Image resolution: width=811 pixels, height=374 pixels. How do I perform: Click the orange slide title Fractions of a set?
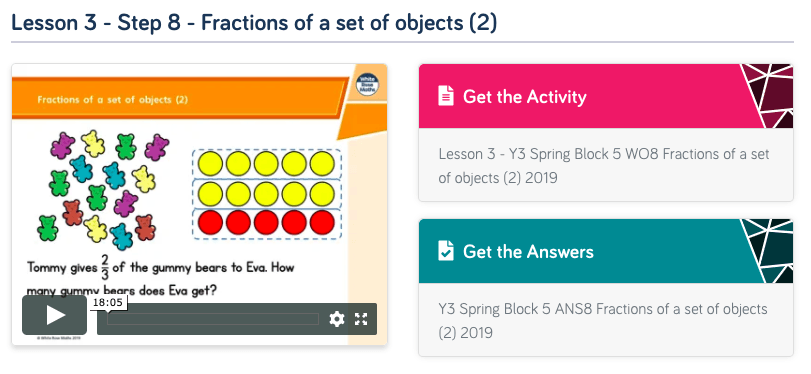pos(113,100)
